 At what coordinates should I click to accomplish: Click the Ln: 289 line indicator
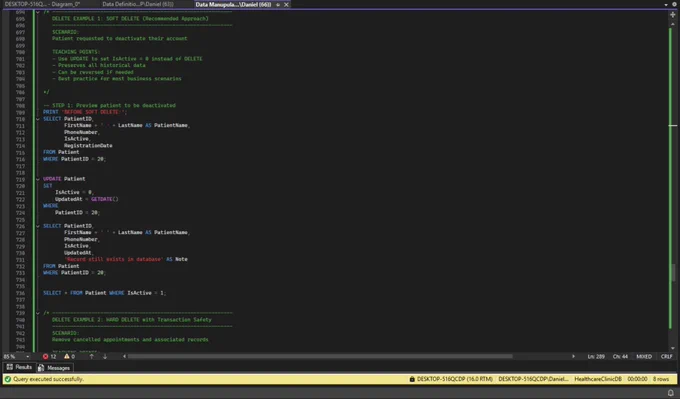(596, 356)
